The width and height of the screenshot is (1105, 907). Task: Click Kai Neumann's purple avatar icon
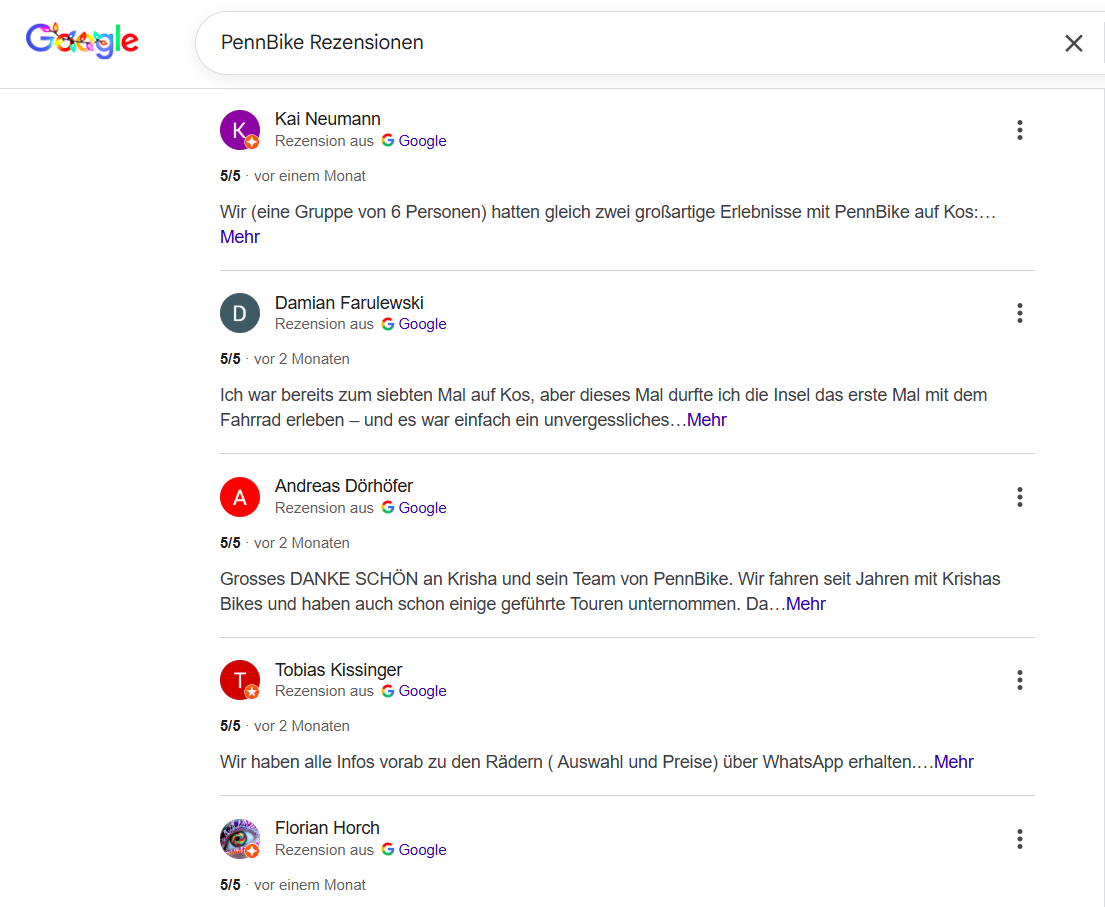tap(239, 130)
